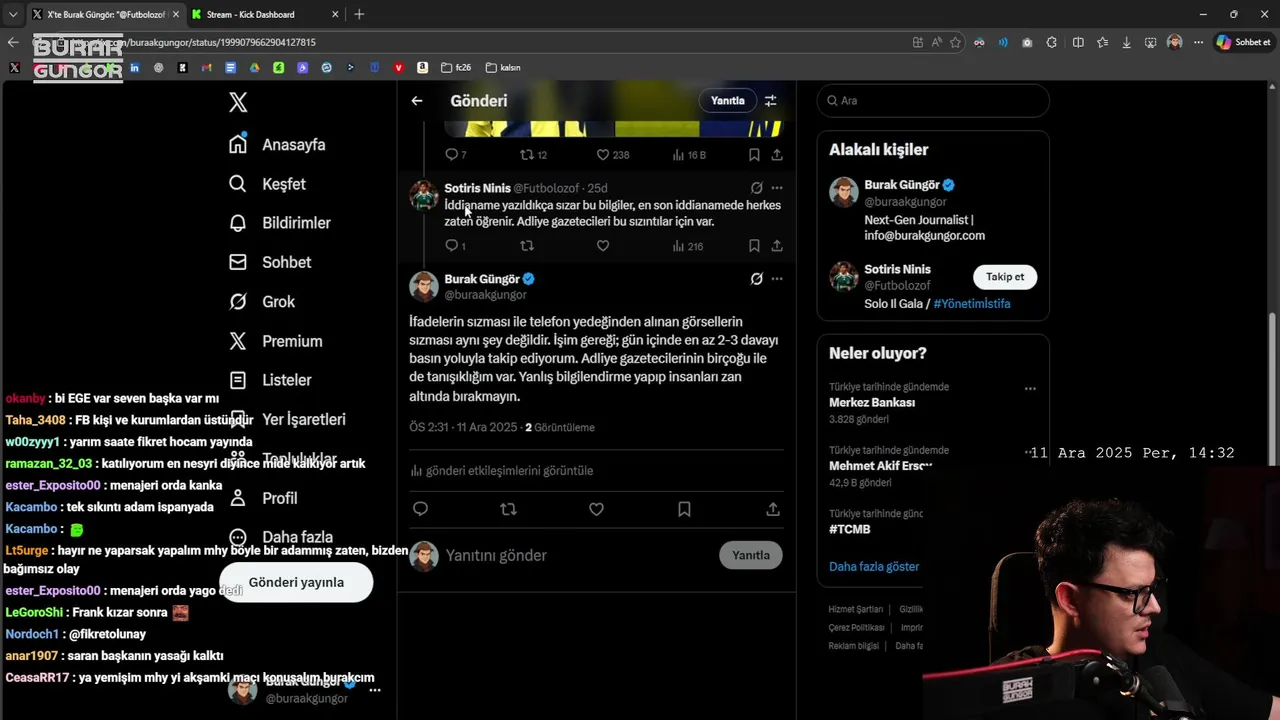Image resolution: width=1280 pixels, height=720 pixels.
Task: Repost Sotiris Ninis's post
Action: click(x=527, y=246)
